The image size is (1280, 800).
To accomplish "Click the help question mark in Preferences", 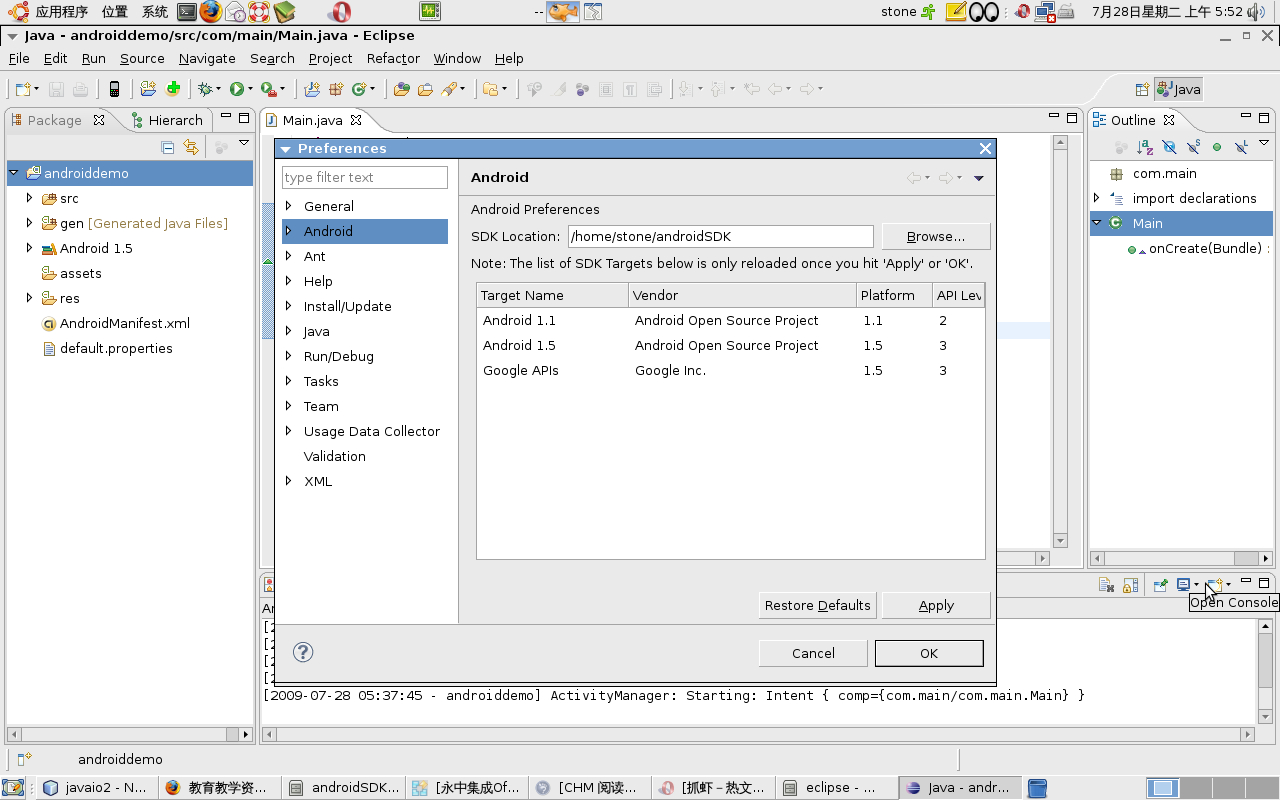I will (303, 652).
